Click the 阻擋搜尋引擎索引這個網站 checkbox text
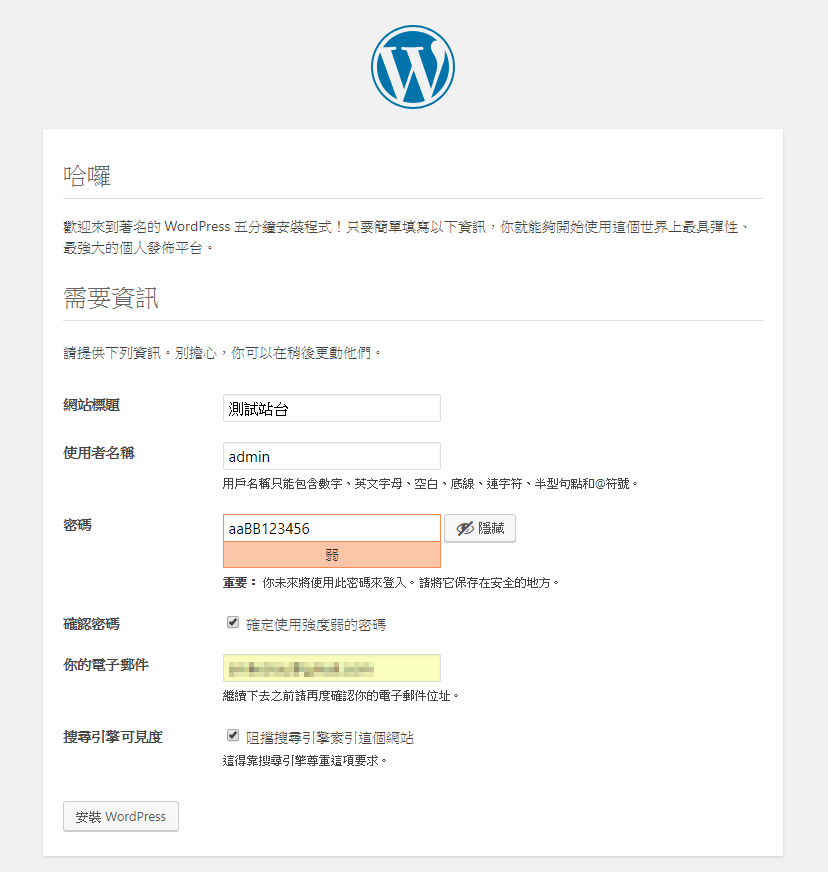 [330, 738]
